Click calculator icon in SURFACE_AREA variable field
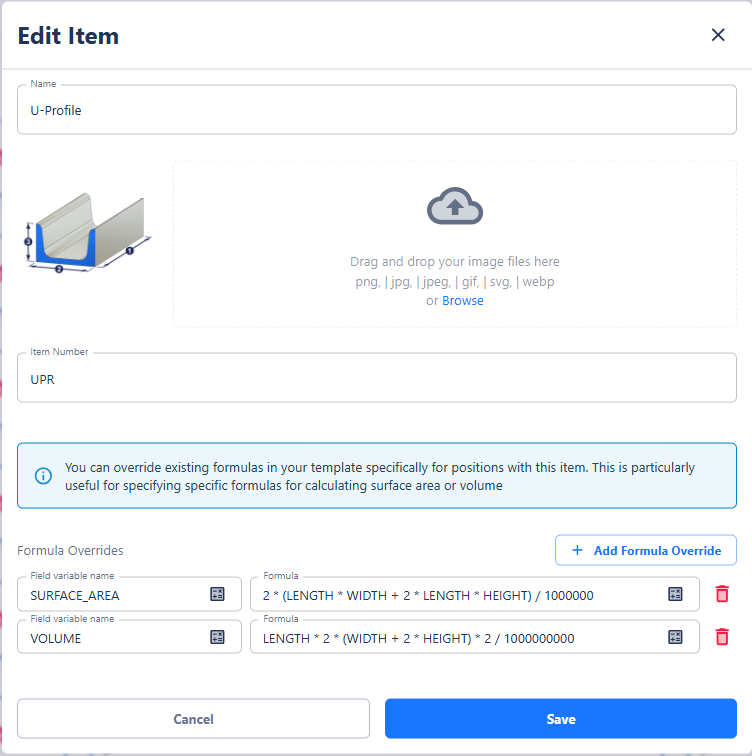752x756 pixels. pos(217,594)
